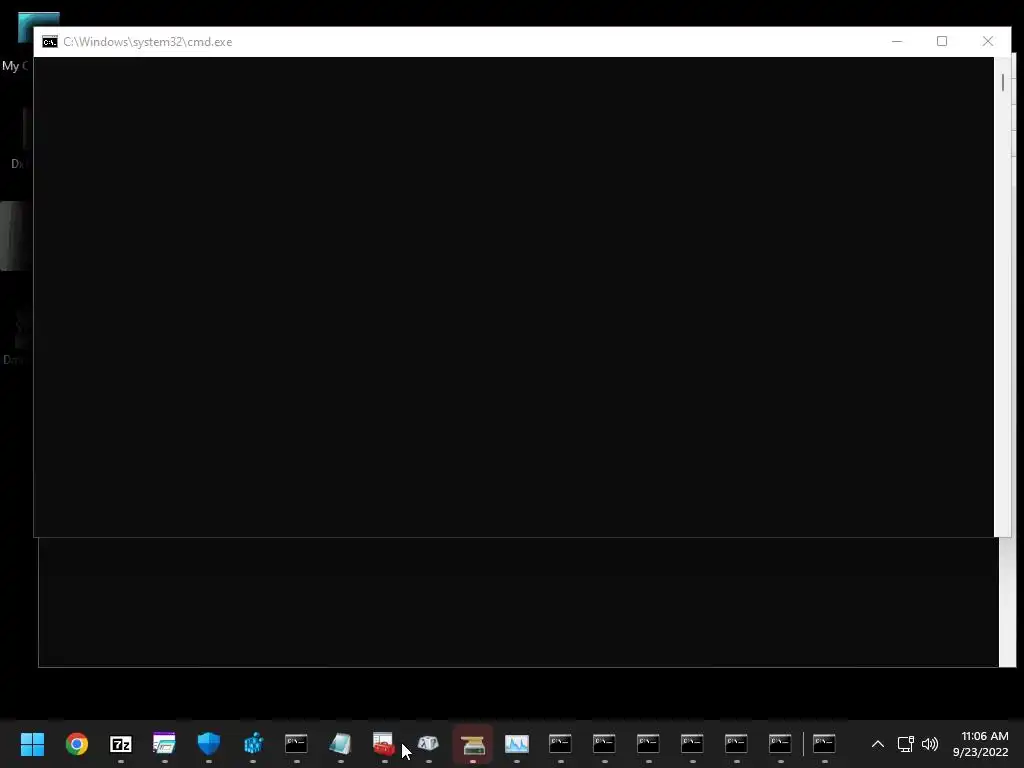Click inside the cmd.exe console area

[x=513, y=297]
